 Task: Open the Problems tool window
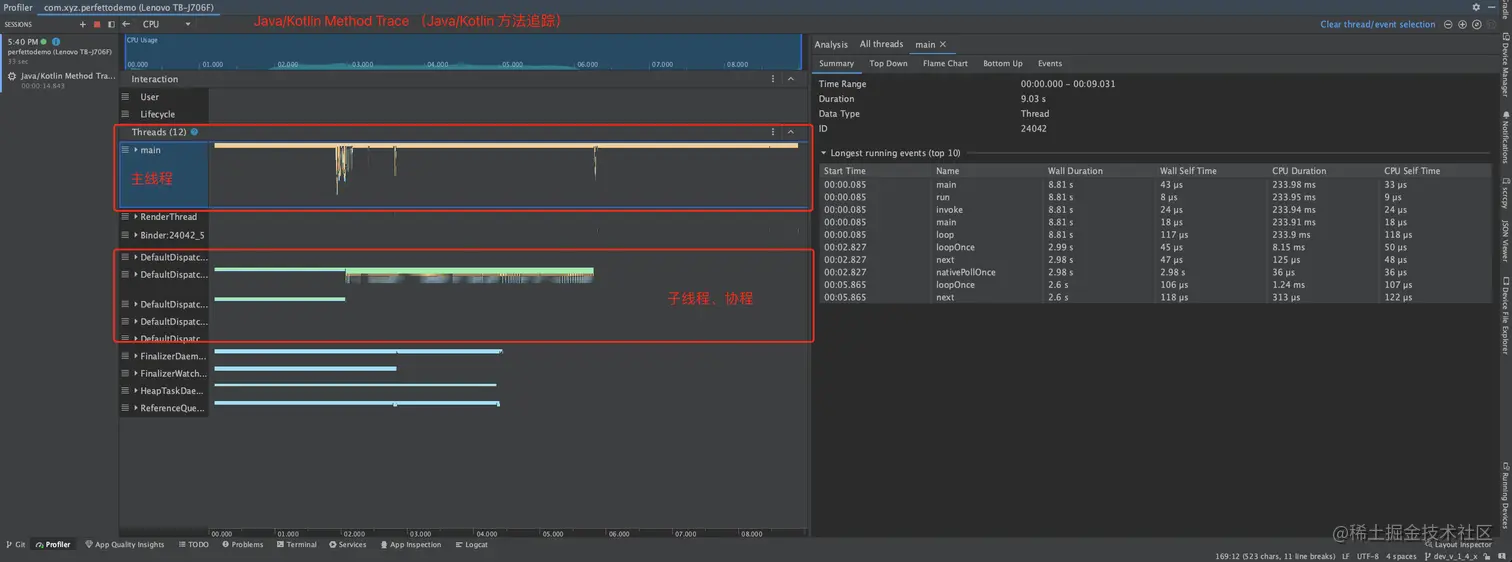[x=243, y=545]
